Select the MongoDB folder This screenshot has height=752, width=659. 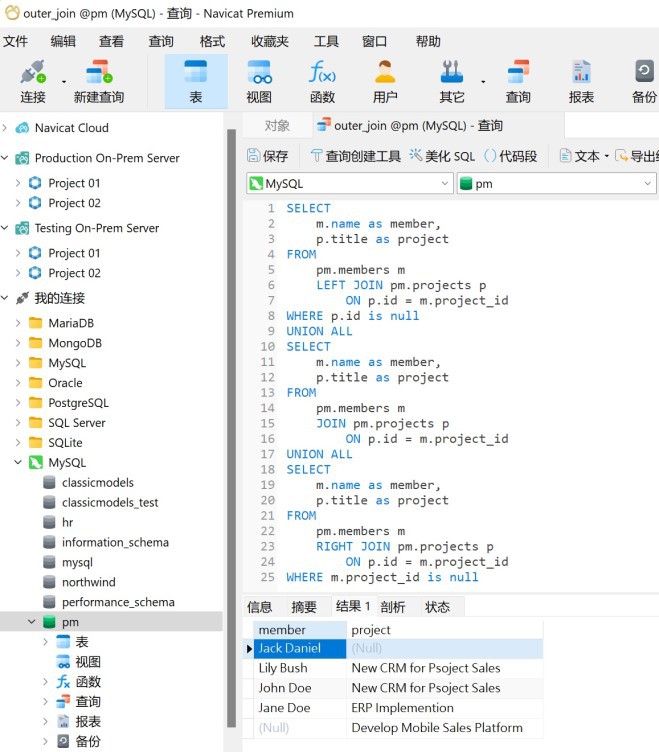coord(75,343)
